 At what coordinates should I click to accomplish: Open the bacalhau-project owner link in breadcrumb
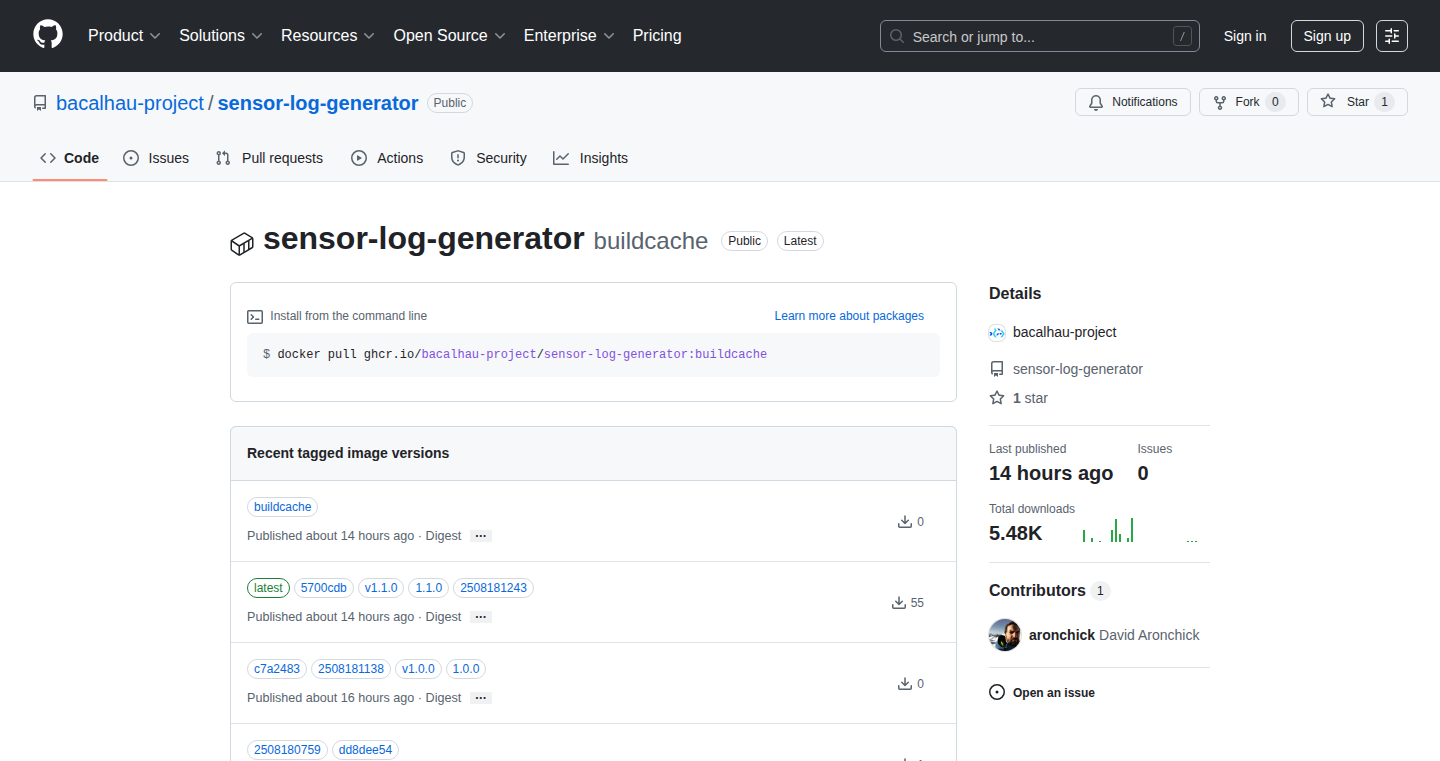[x=130, y=103]
